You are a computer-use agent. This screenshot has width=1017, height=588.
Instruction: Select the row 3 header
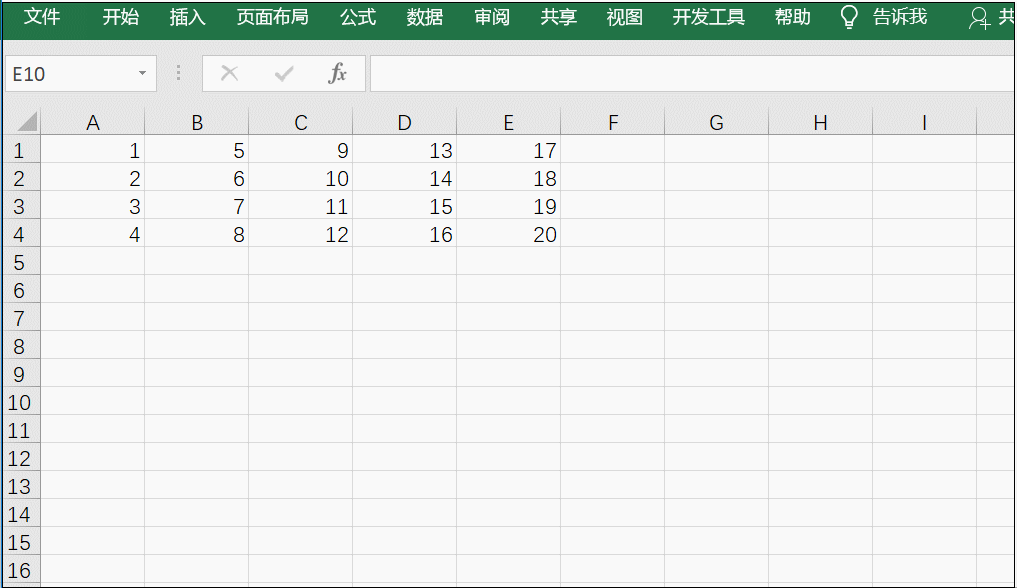[x=21, y=206]
